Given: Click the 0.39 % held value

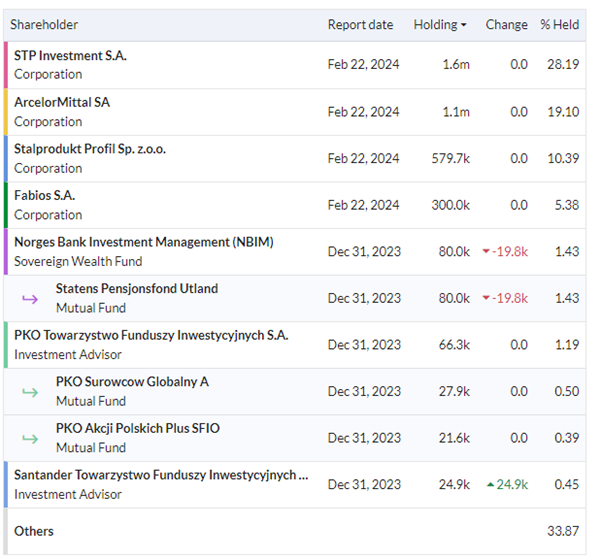Looking at the screenshot, I should [567, 438].
